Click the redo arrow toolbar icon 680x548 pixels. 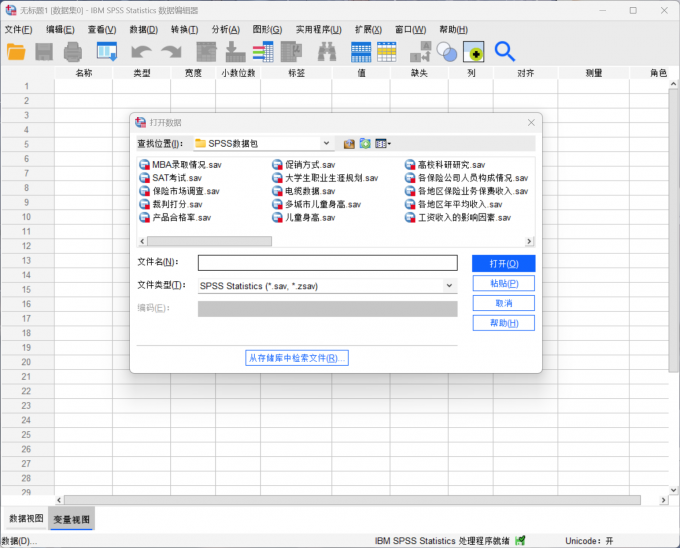click(171, 52)
